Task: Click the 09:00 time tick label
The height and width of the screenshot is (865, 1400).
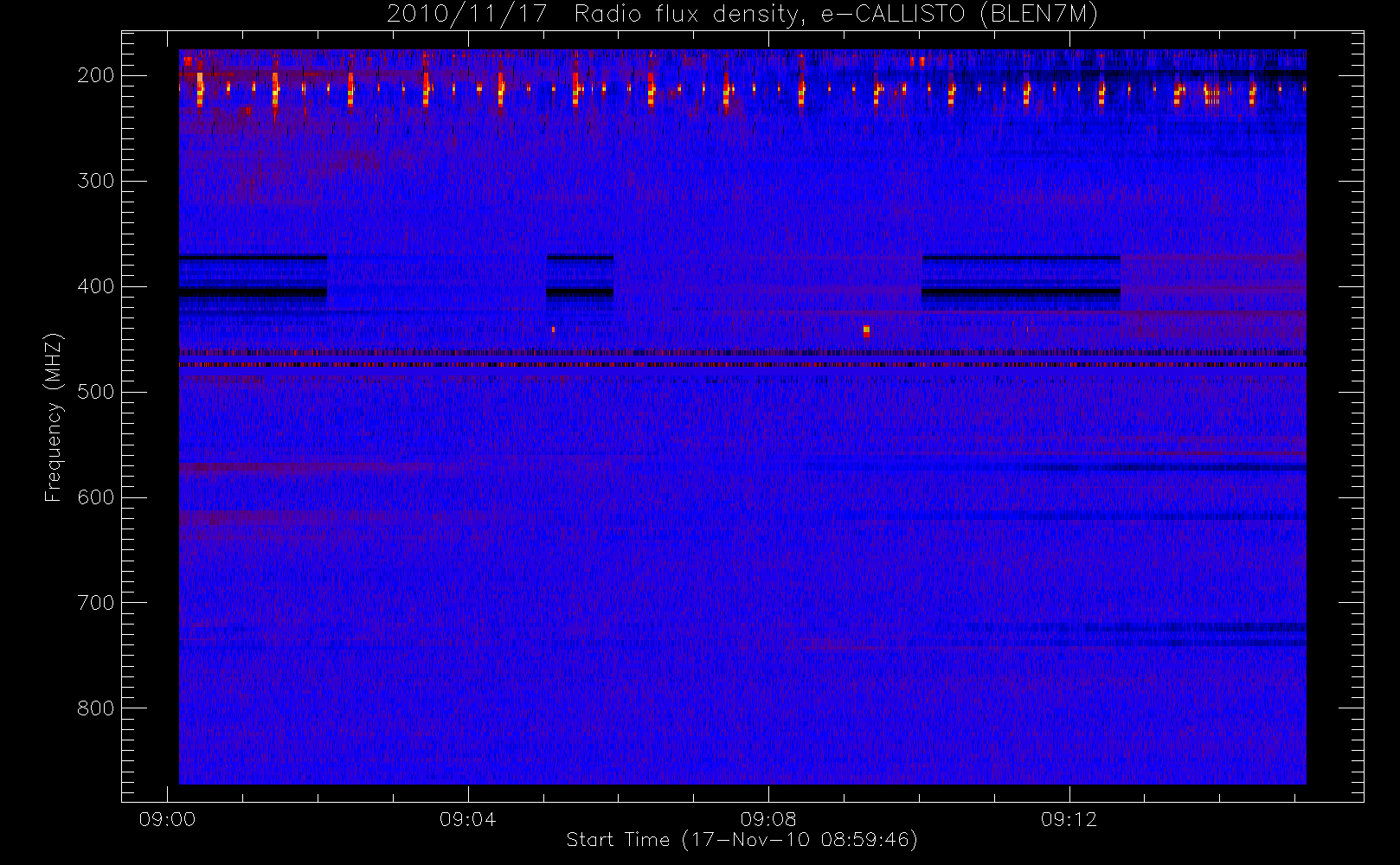Action: pos(167,819)
